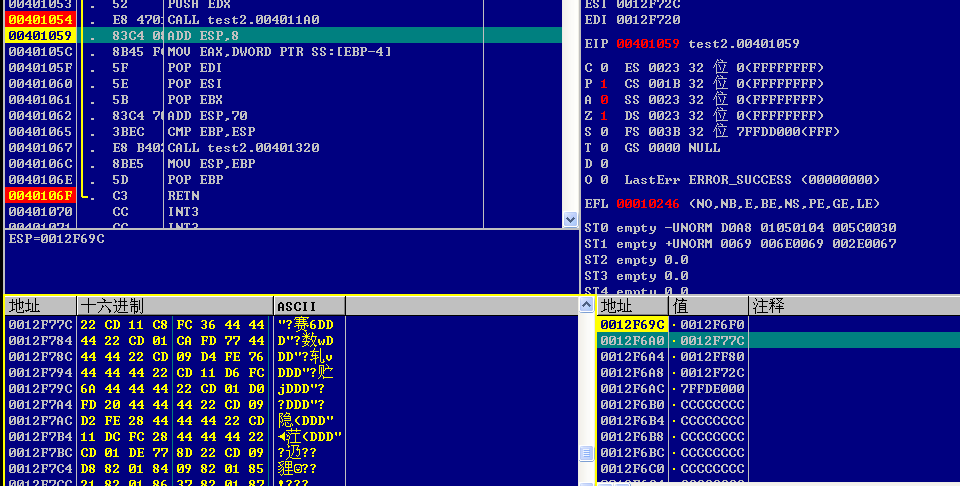Select the GS 0000 NULL segment register
This screenshot has width=960, height=486.
672,147
